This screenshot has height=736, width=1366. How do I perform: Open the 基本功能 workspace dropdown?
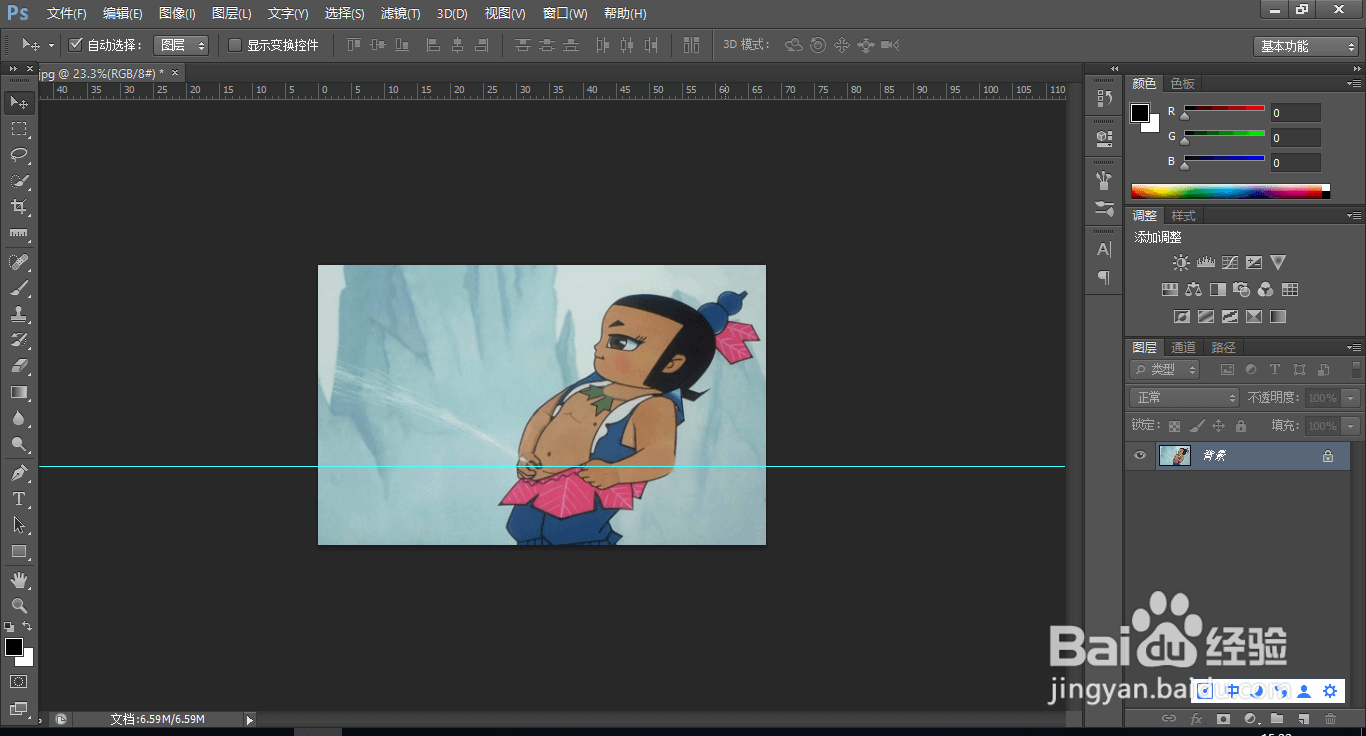click(1306, 46)
